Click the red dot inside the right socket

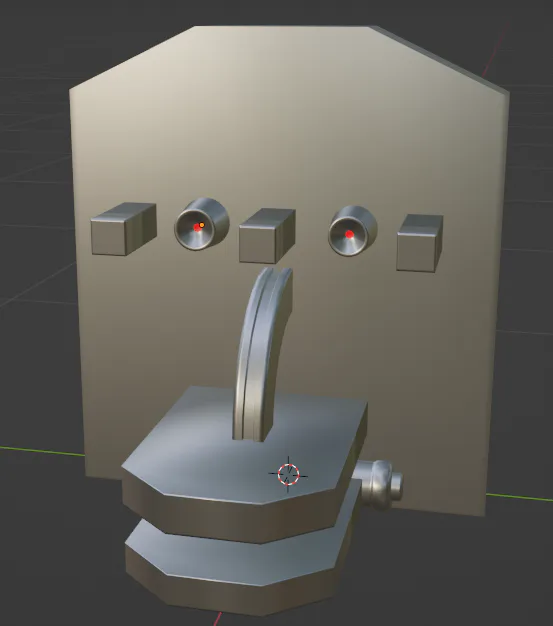pos(349,234)
